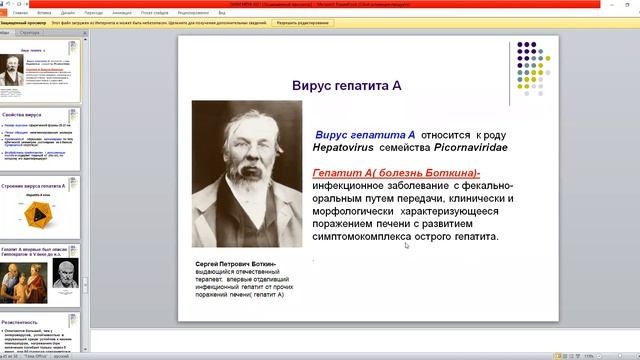Start Slide Show from status bar icon

point(578,356)
